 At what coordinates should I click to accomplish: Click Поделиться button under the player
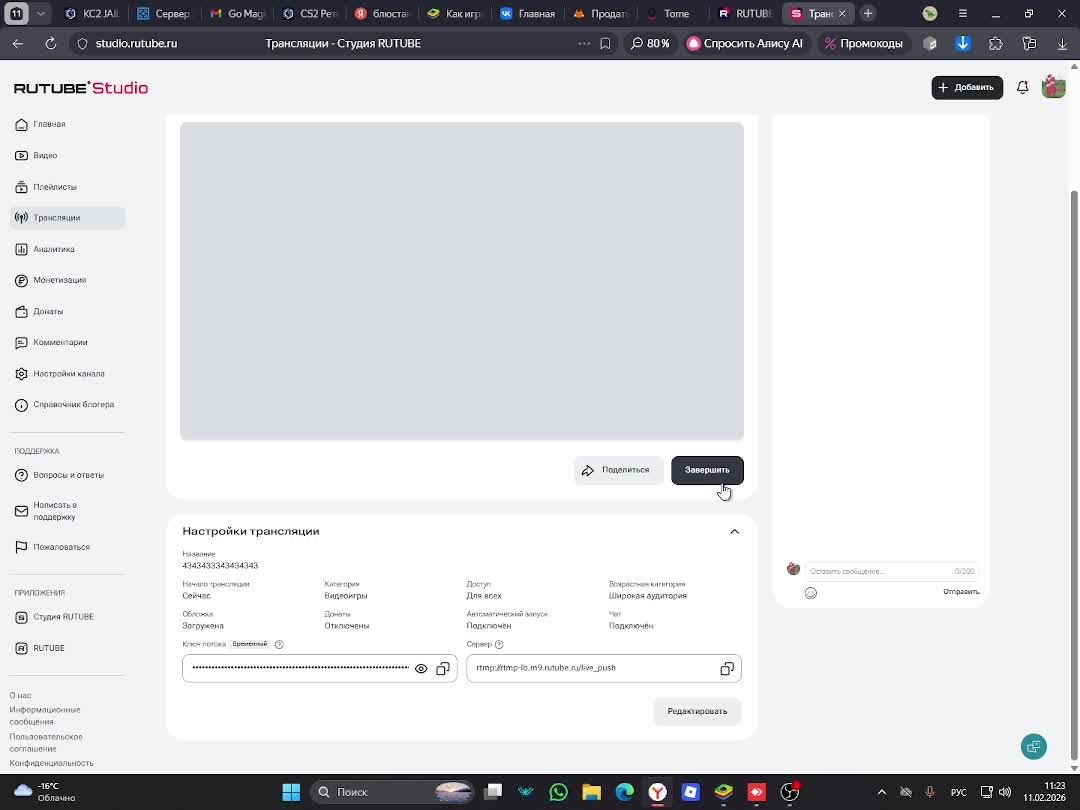click(x=618, y=470)
